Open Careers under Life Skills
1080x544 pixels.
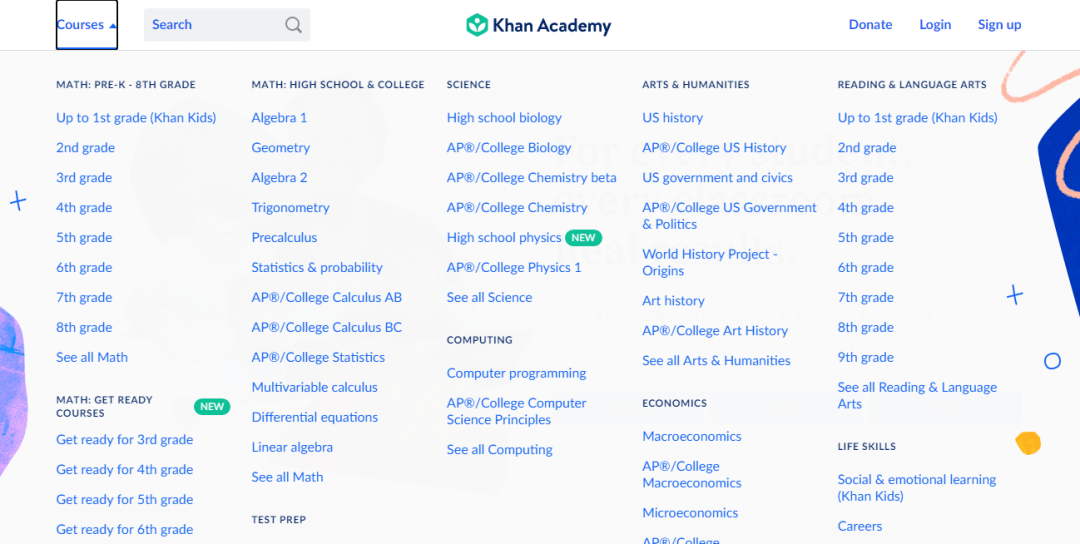[860, 526]
